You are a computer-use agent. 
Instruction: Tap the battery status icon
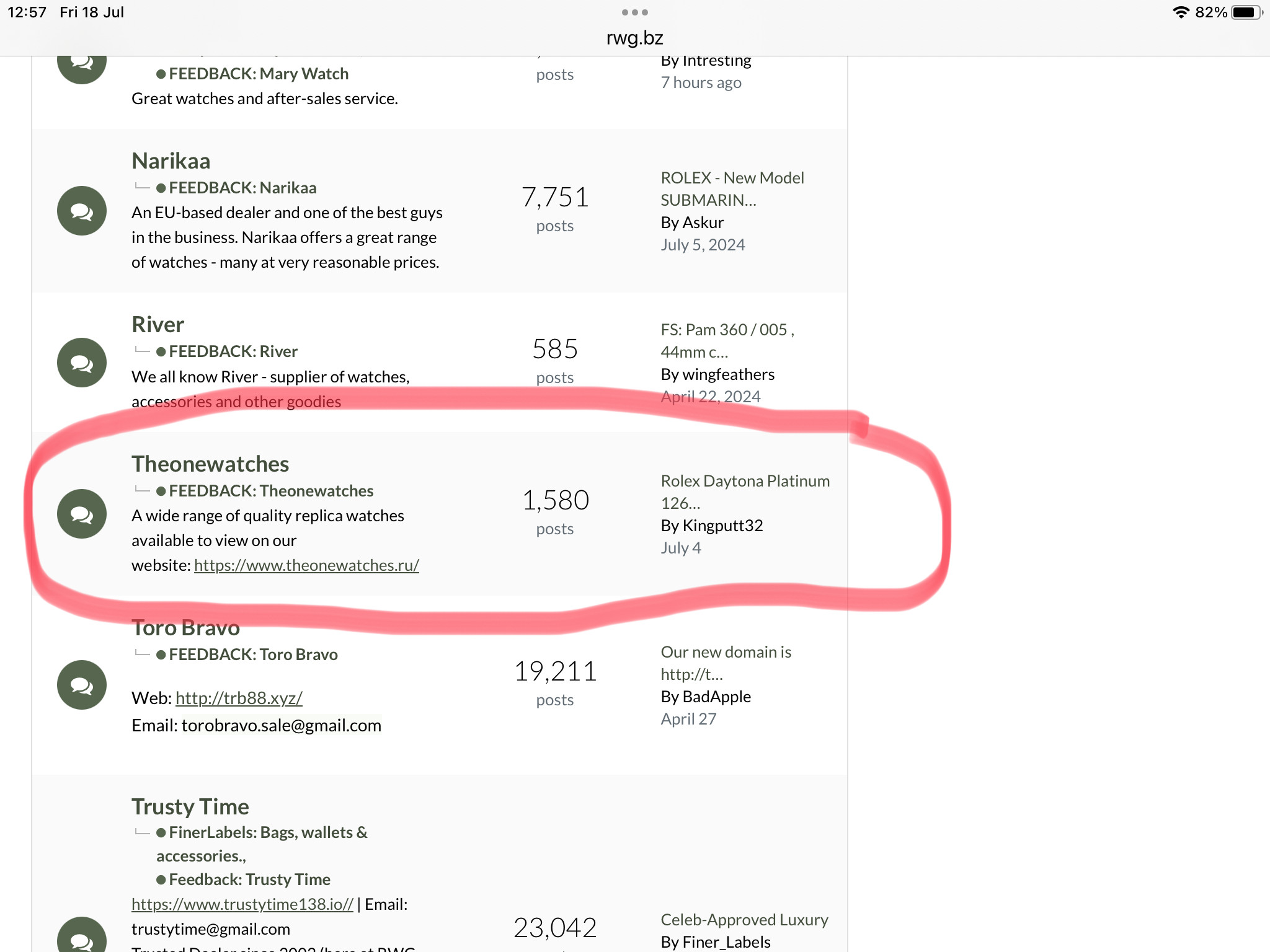[x=1246, y=12]
